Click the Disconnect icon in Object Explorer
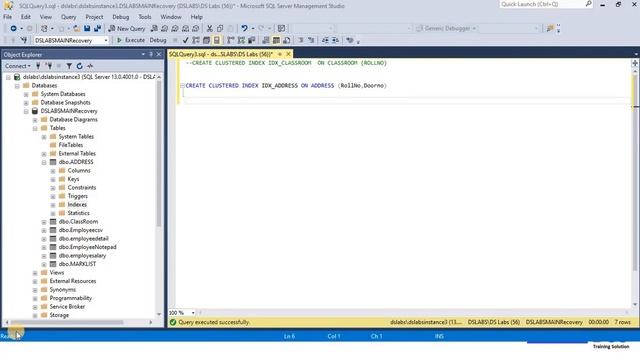This screenshot has width=640, height=360. pyautogui.click(x=49, y=66)
